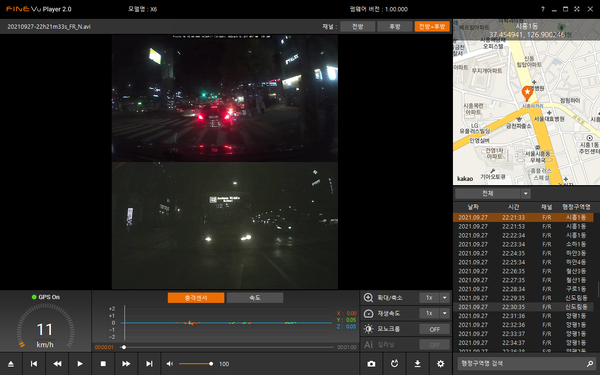Open settings with the gear icon
Screen dimensions: 600x375
pos(440,364)
